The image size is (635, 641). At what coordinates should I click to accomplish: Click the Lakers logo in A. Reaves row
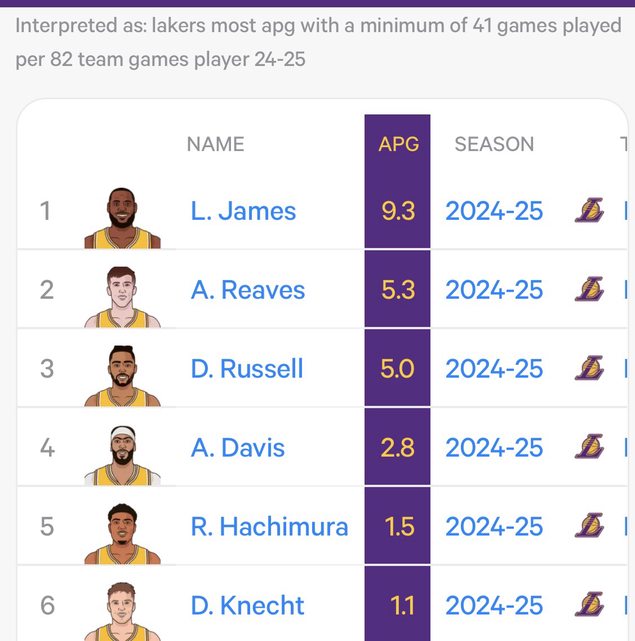(589, 290)
